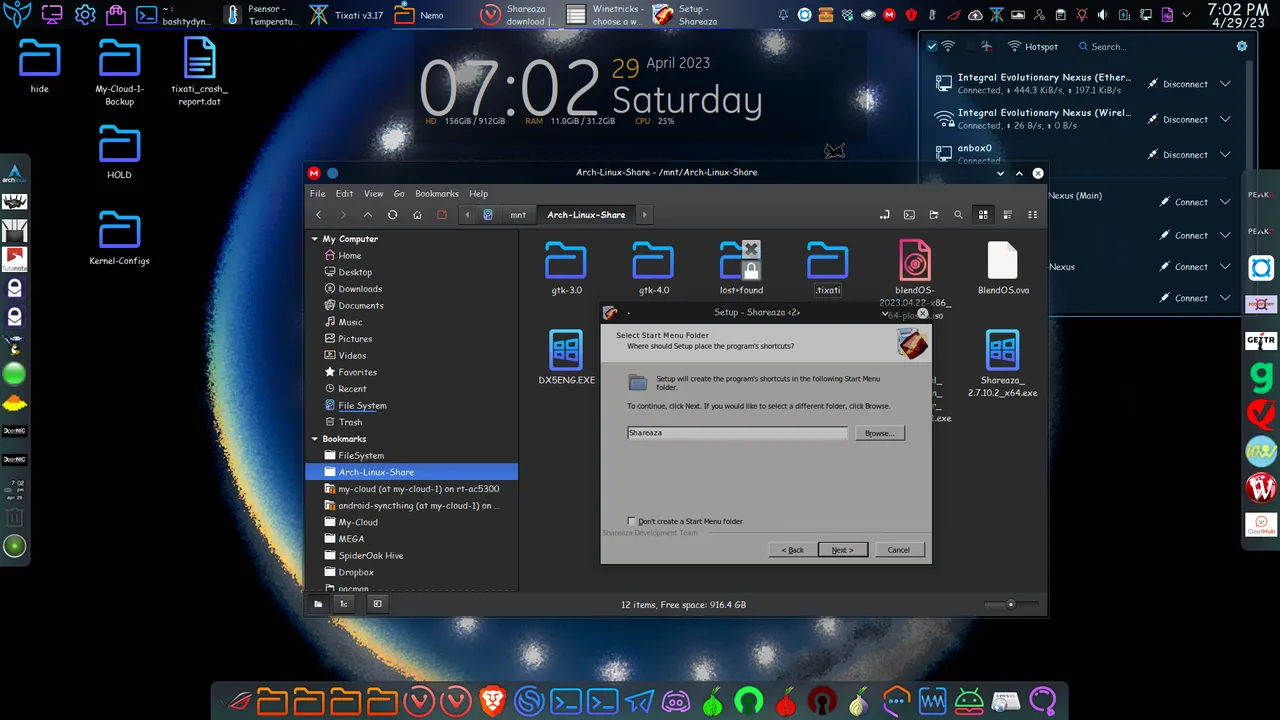Screen dimensions: 1280x720
Task: Click Next in Shareaza setup
Action: (842, 550)
